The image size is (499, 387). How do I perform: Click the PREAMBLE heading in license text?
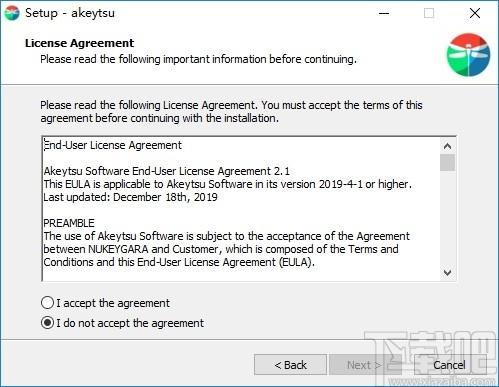coord(69,223)
